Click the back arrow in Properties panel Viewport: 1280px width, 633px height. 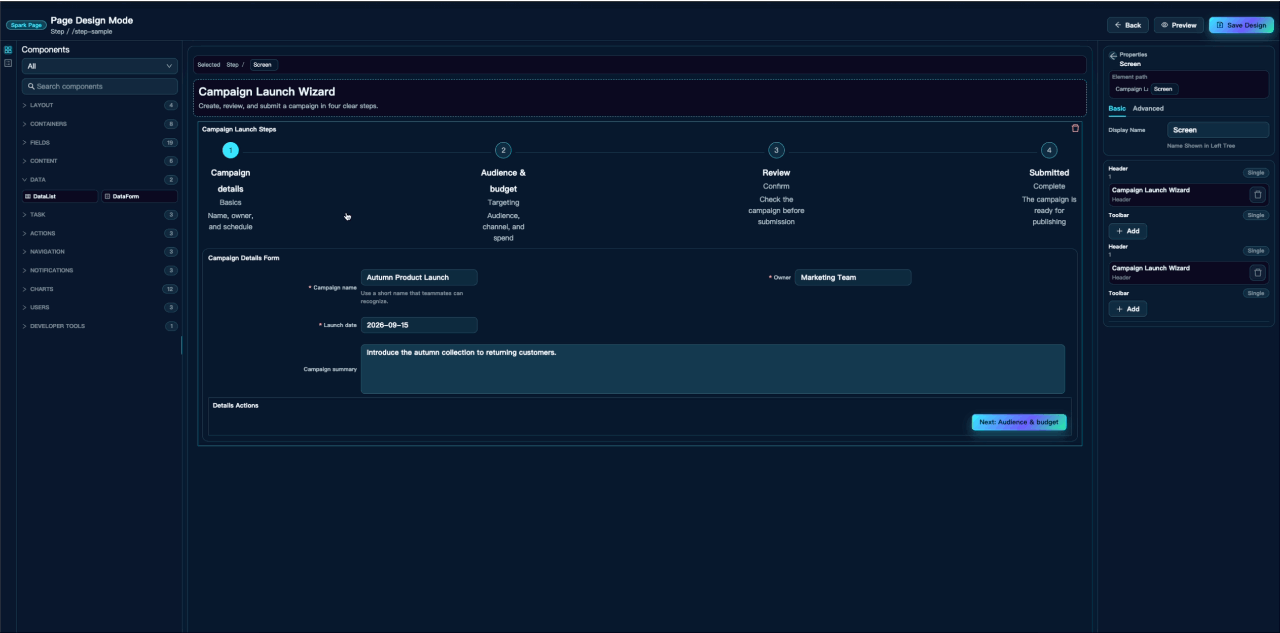(1113, 56)
